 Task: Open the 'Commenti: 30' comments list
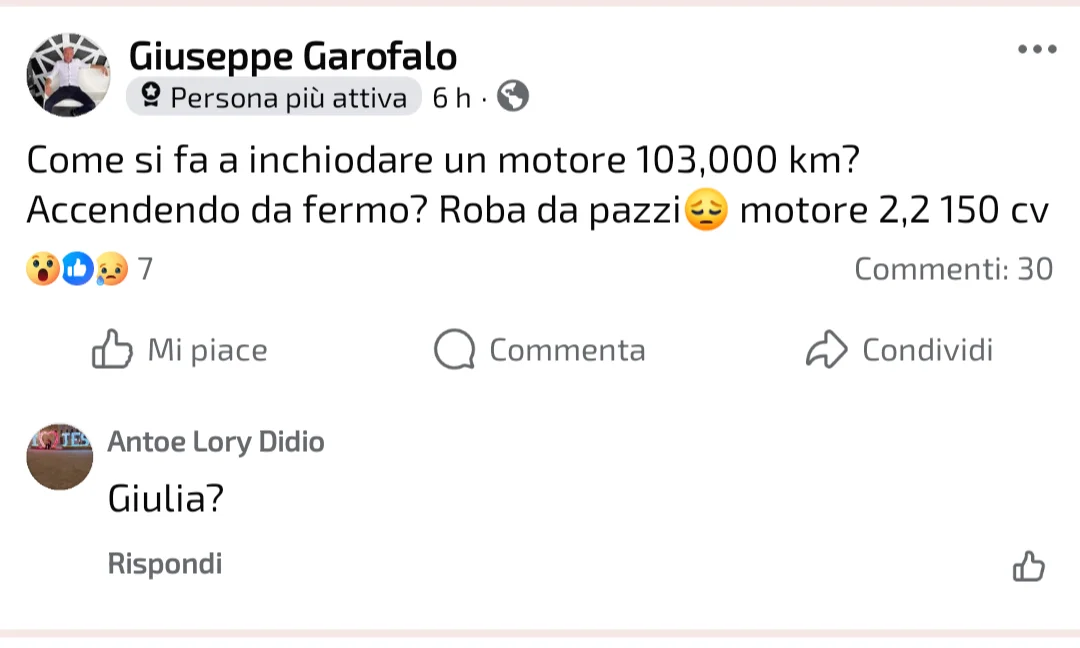point(953,269)
